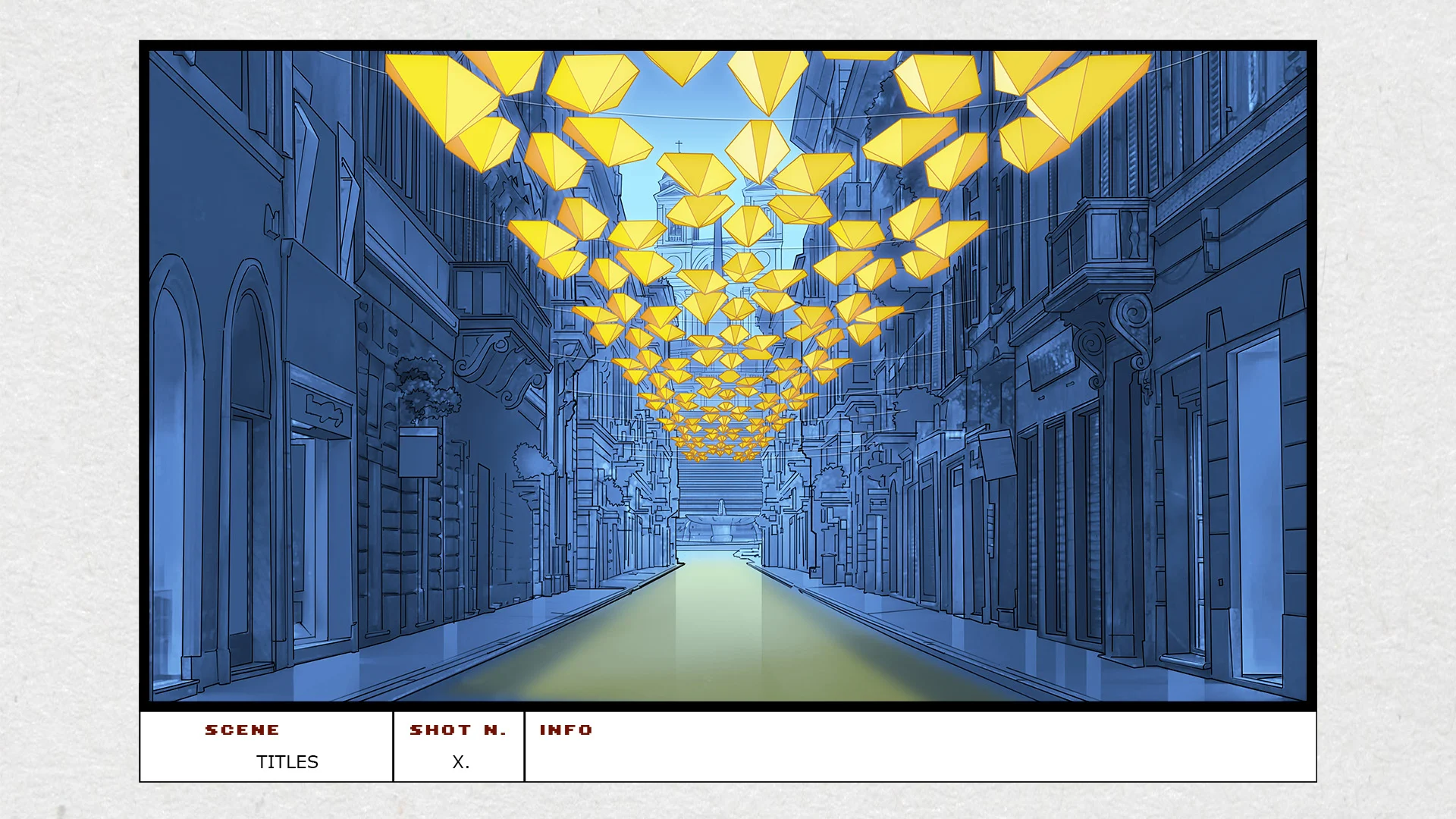The height and width of the screenshot is (819, 1456).
Task: Click the INFO header label
Action: (566, 730)
